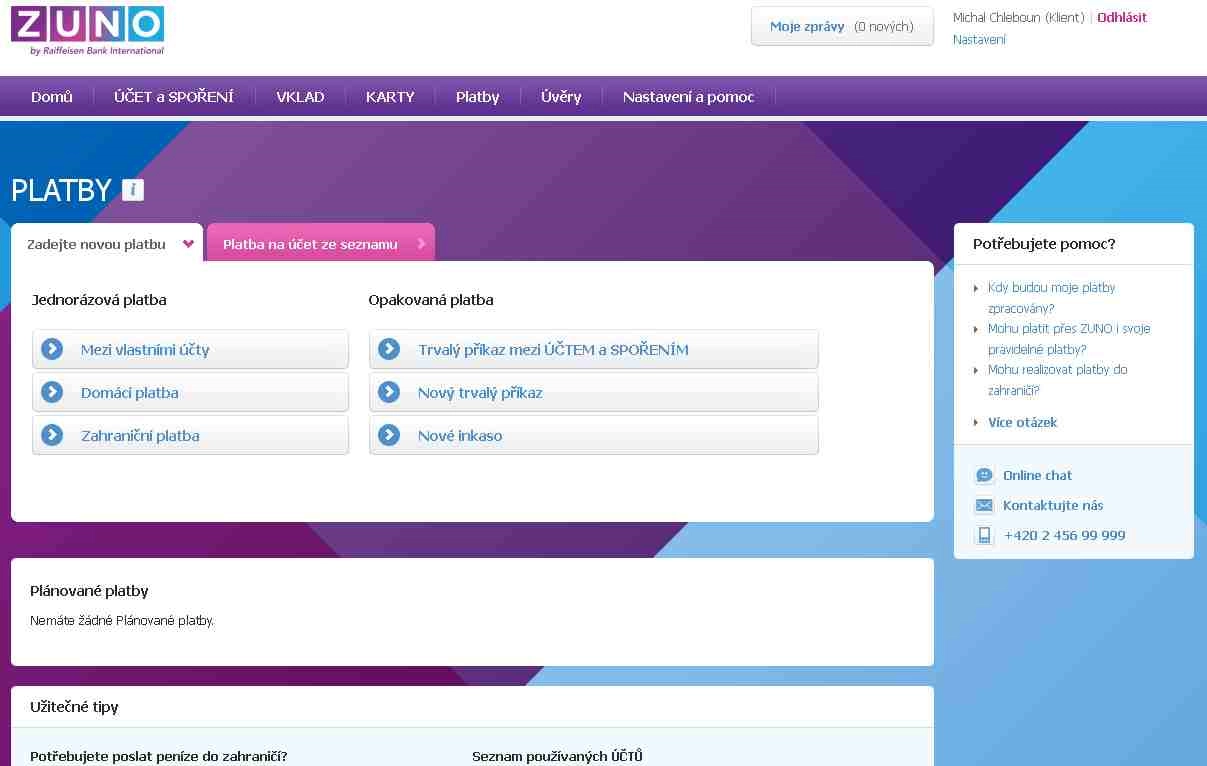This screenshot has height=766, width=1207.
Task: Click the Online chat smiley icon
Action: click(x=984, y=476)
